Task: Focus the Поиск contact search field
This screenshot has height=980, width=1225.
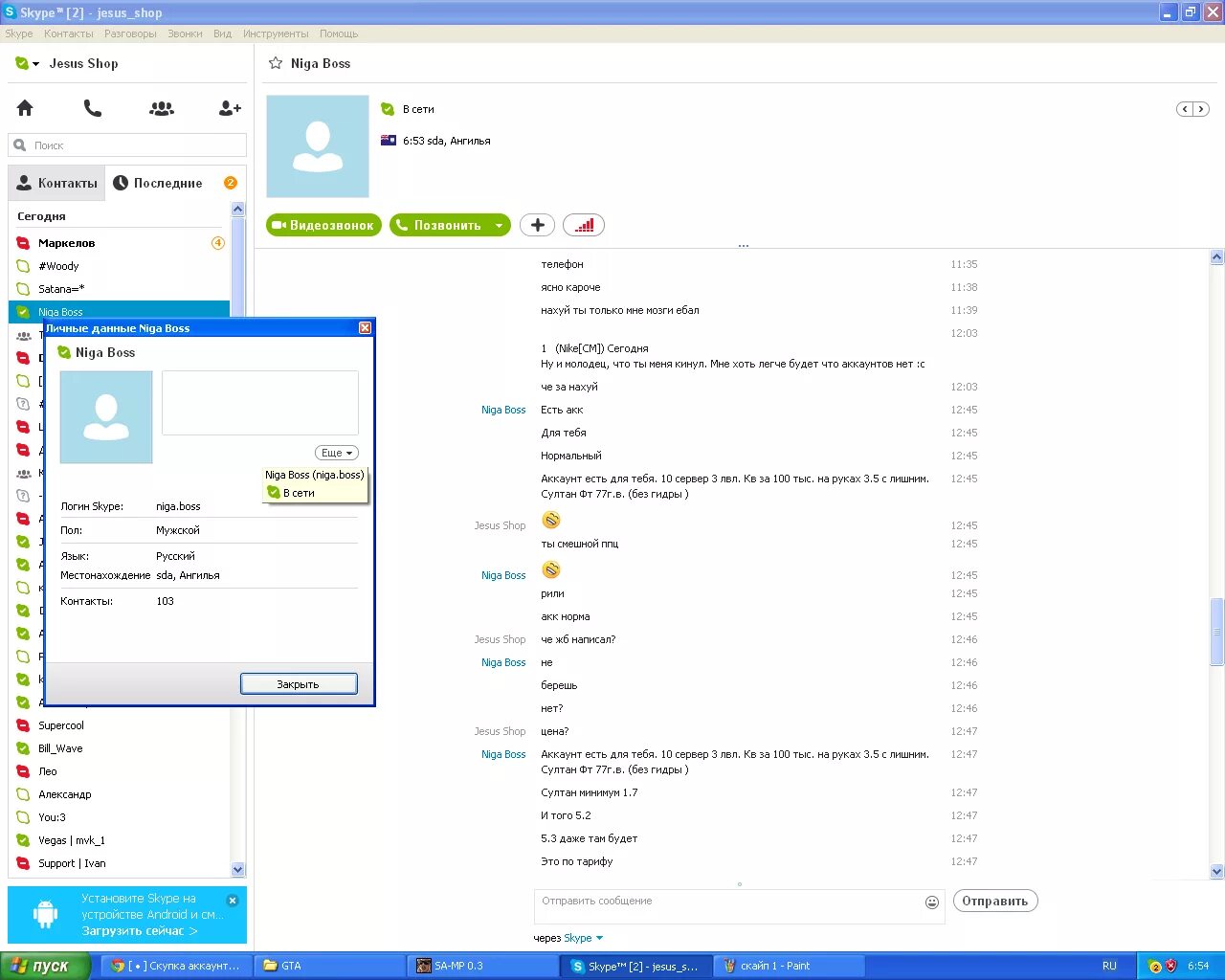Action: click(x=127, y=145)
